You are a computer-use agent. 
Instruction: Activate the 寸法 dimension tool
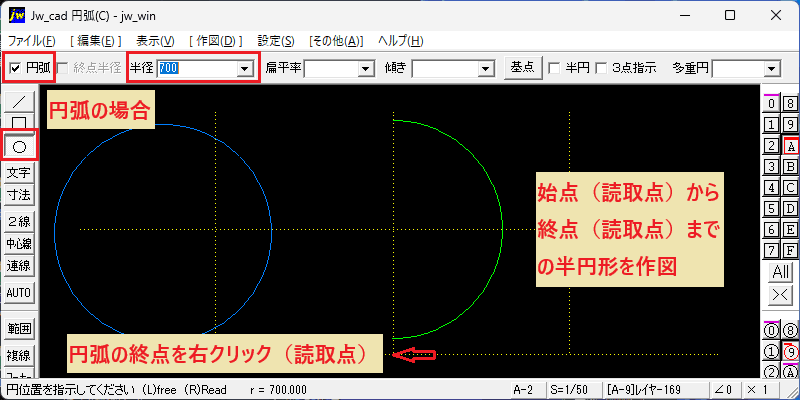19,195
